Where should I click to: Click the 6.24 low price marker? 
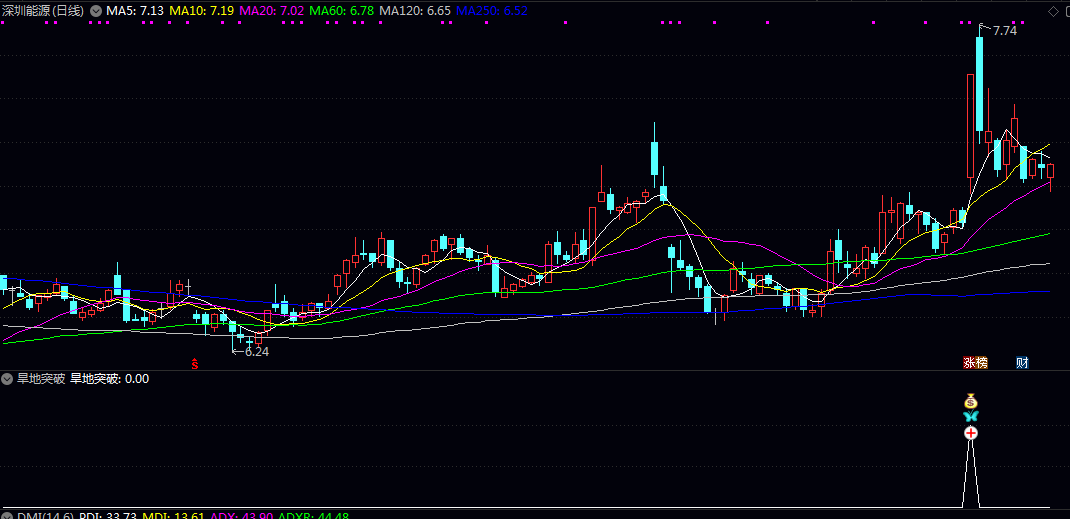pos(256,351)
